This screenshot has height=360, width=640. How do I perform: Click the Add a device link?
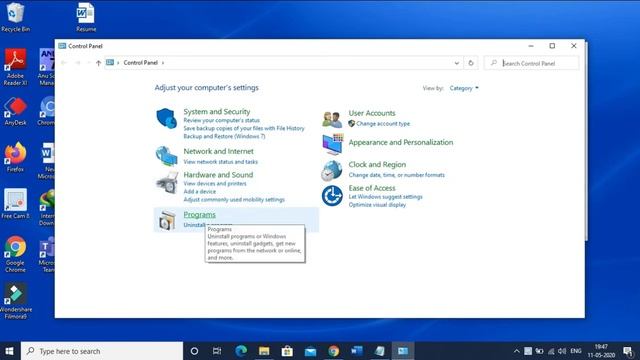(200, 191)
